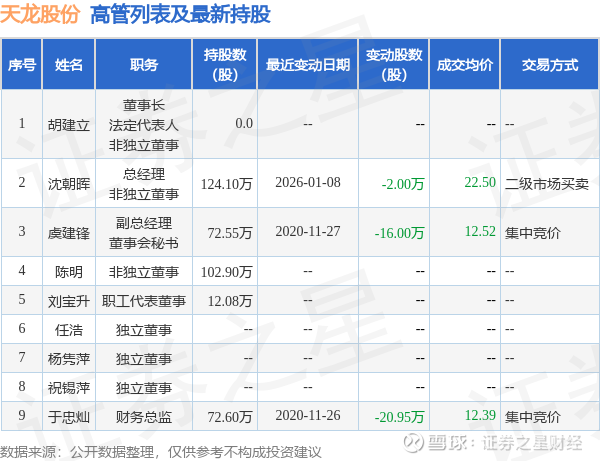Click the name 任浩
The width and height of the screenshot is (600, 461).
pyautogui.click(x=68, y=330)
